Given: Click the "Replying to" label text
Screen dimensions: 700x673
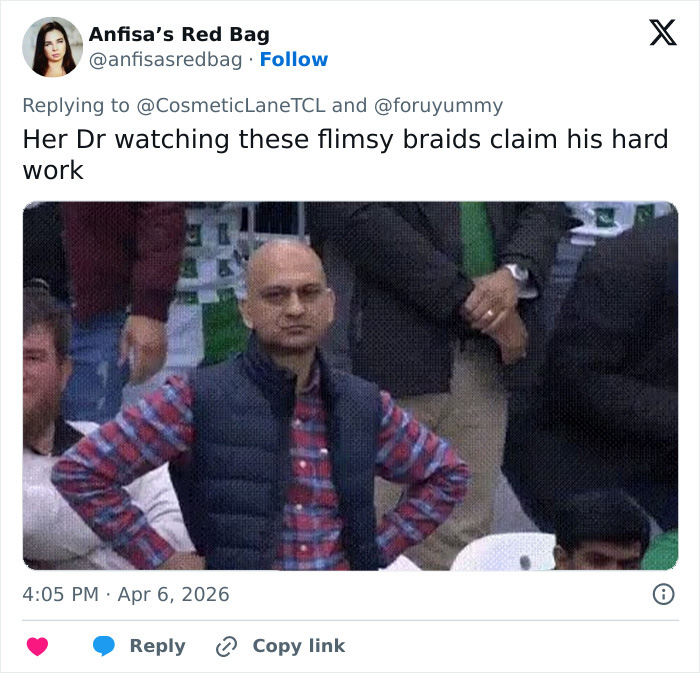Looking at the screenshot, I should 76,106.
